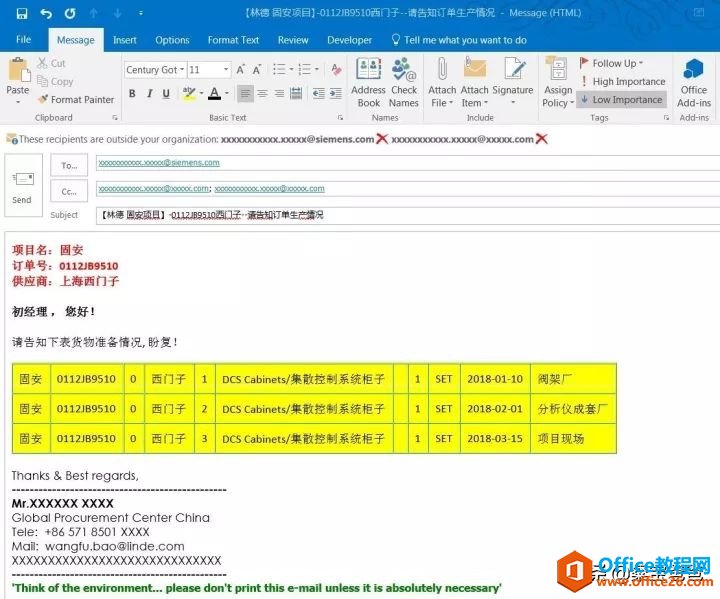This screenshot has height=599, width=720.
Task: Apply bullet list formatting
Action: 279,69
